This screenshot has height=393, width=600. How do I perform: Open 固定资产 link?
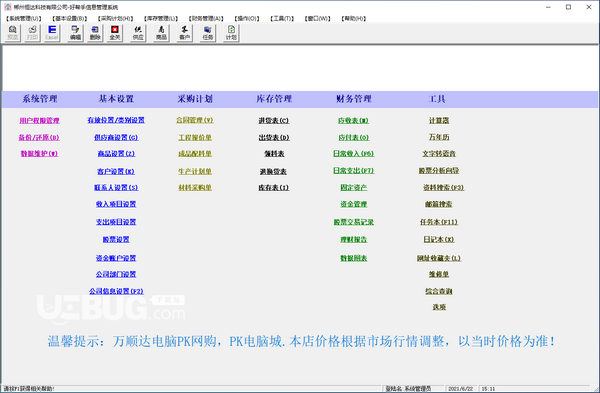353,188
